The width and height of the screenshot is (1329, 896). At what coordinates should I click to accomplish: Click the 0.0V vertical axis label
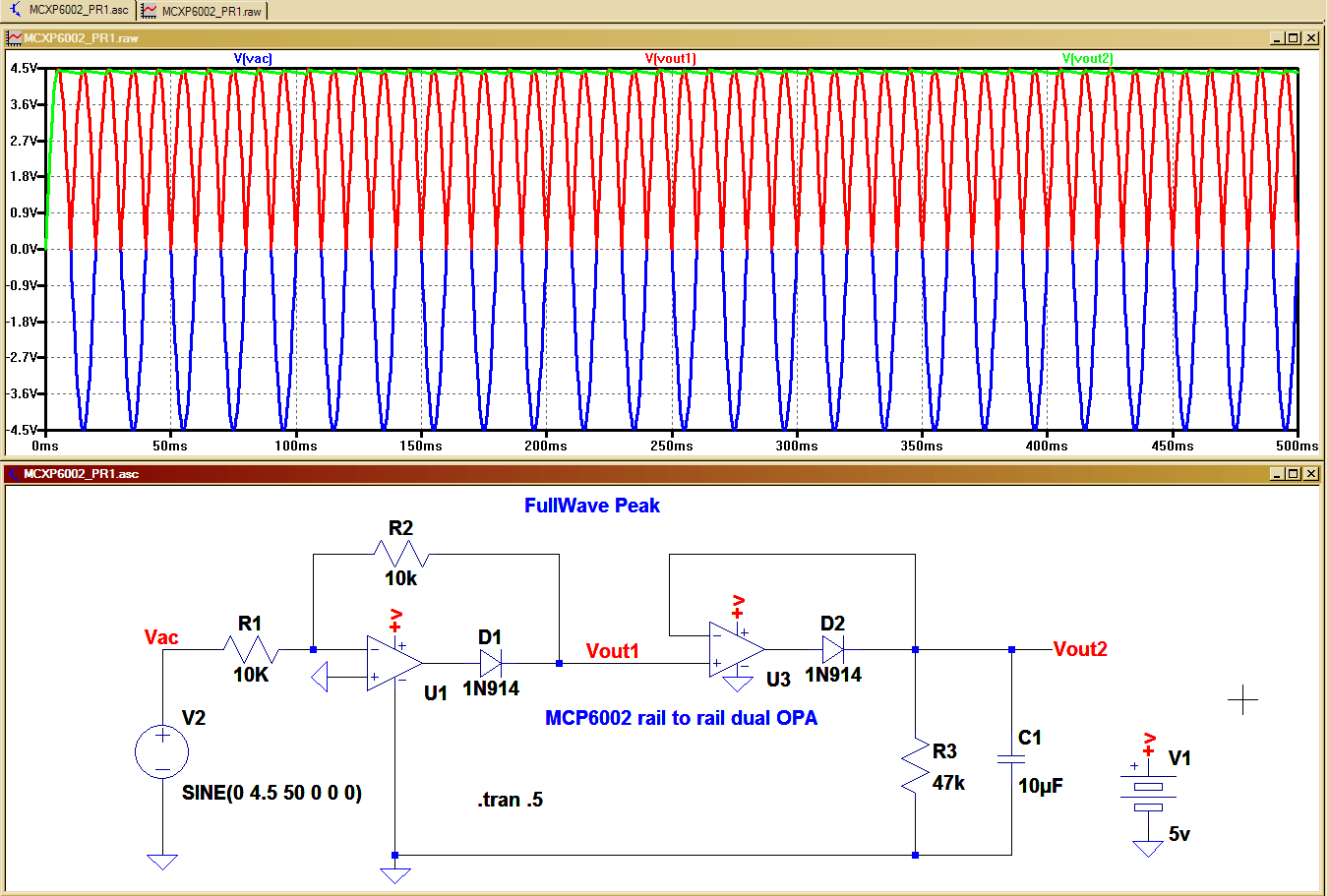[24, 249]
